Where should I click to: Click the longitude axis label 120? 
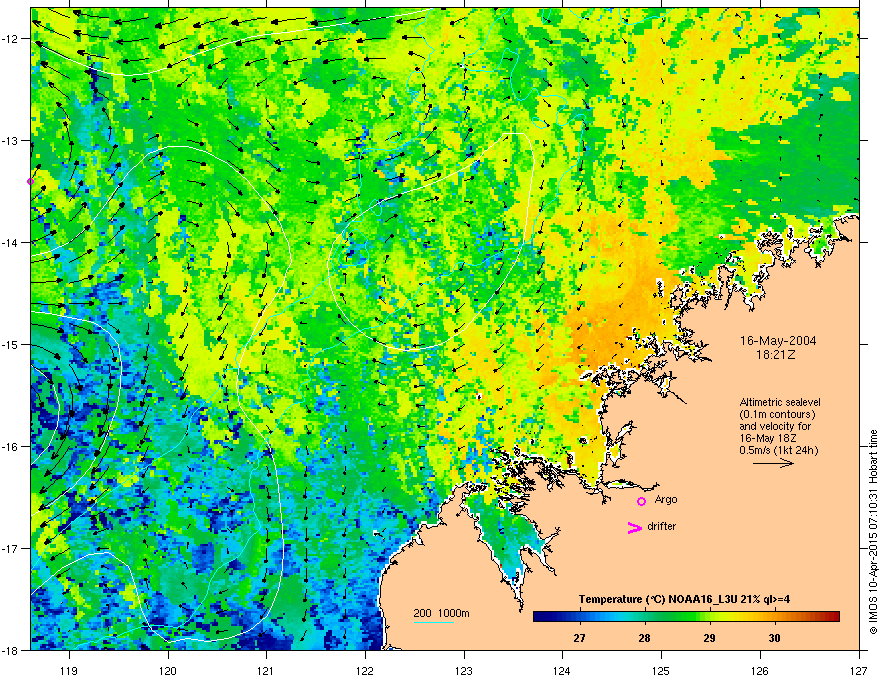(168, 670)
